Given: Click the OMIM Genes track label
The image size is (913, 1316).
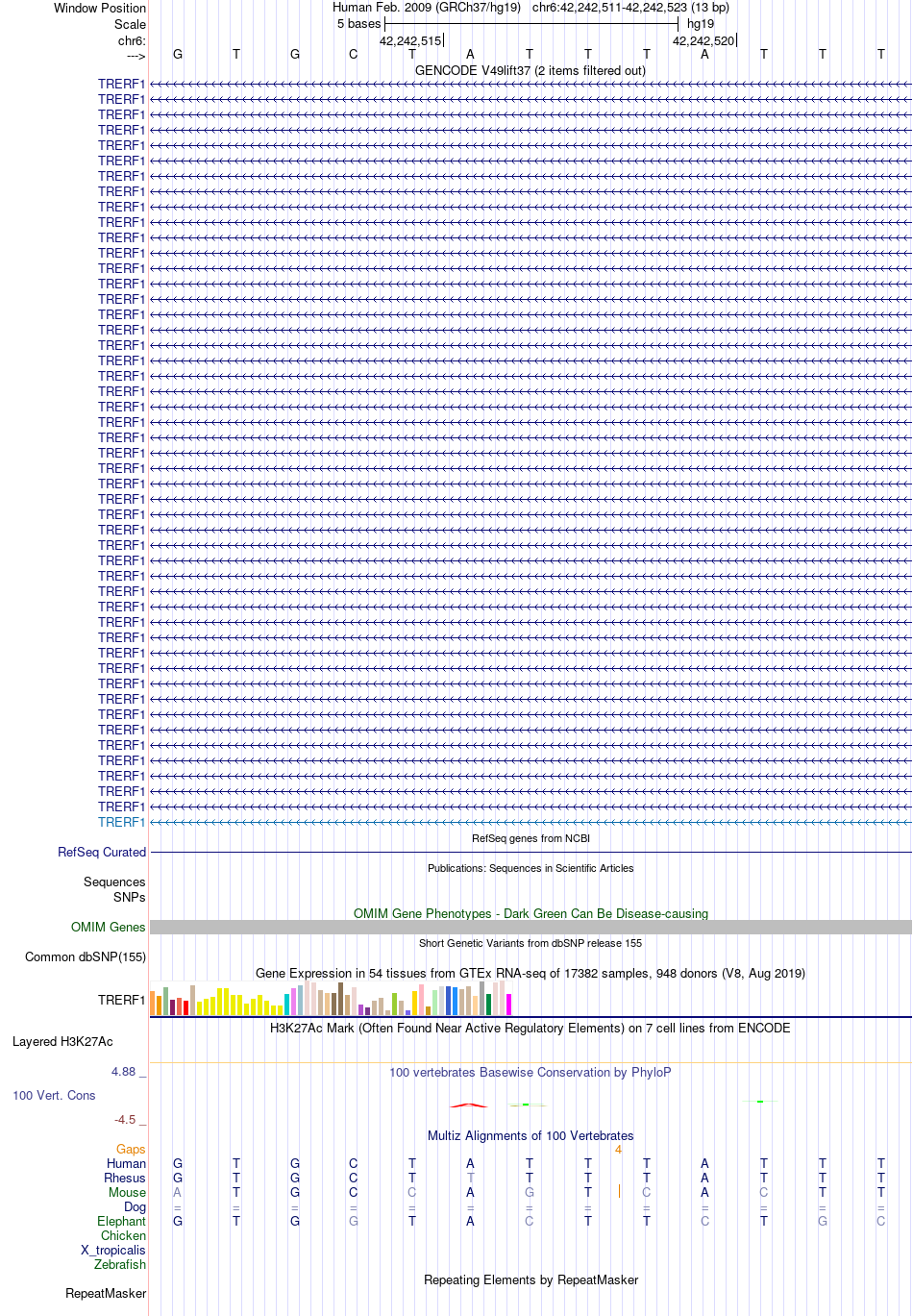Looking at the screenshot, I should point(109,927).
